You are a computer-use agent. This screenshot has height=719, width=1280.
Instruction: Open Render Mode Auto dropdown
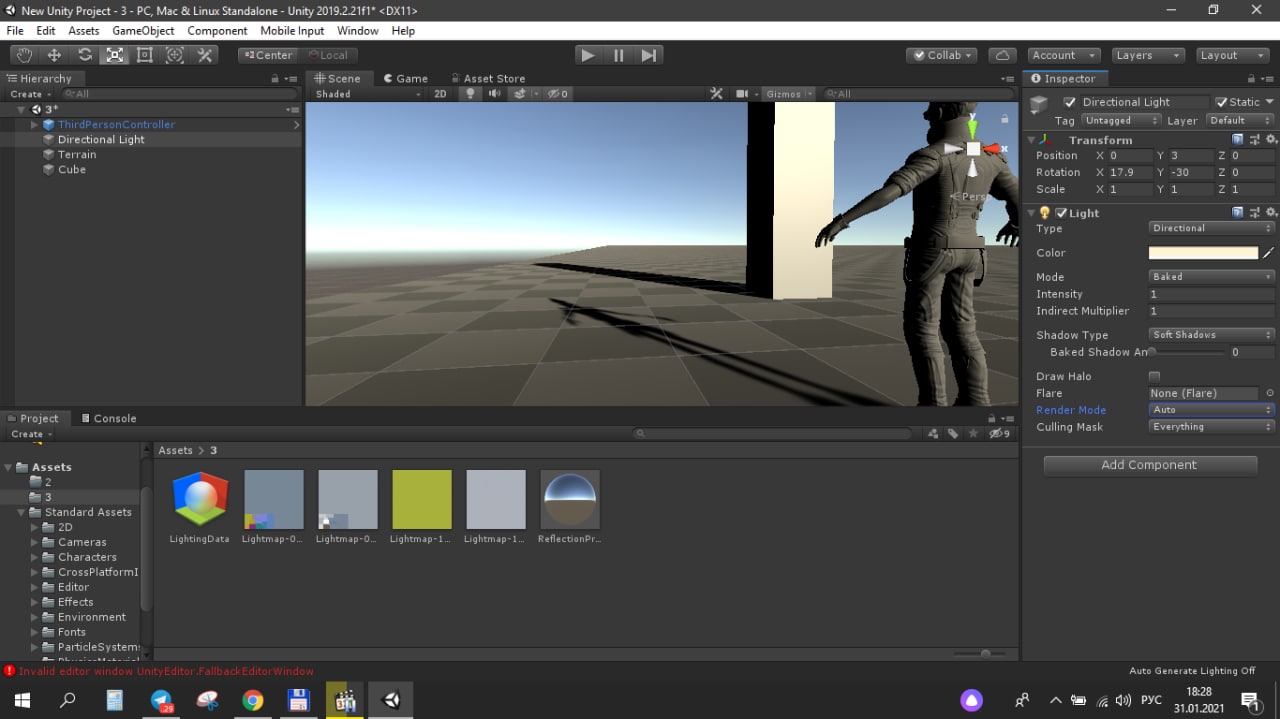click(x=1212, y=410)
